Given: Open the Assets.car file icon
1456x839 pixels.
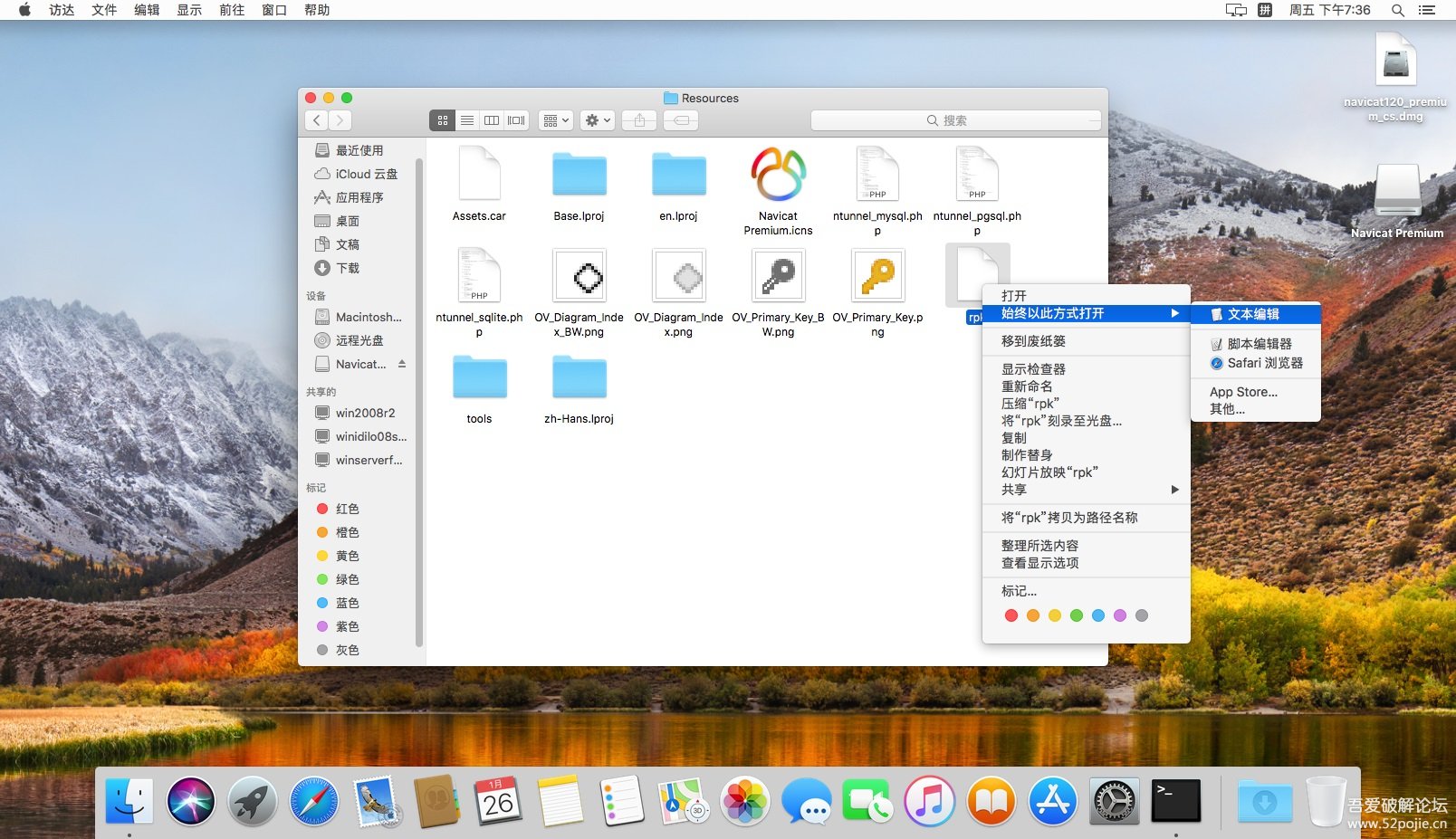Looking at the screenshot, I should click(x=479, y=173).
